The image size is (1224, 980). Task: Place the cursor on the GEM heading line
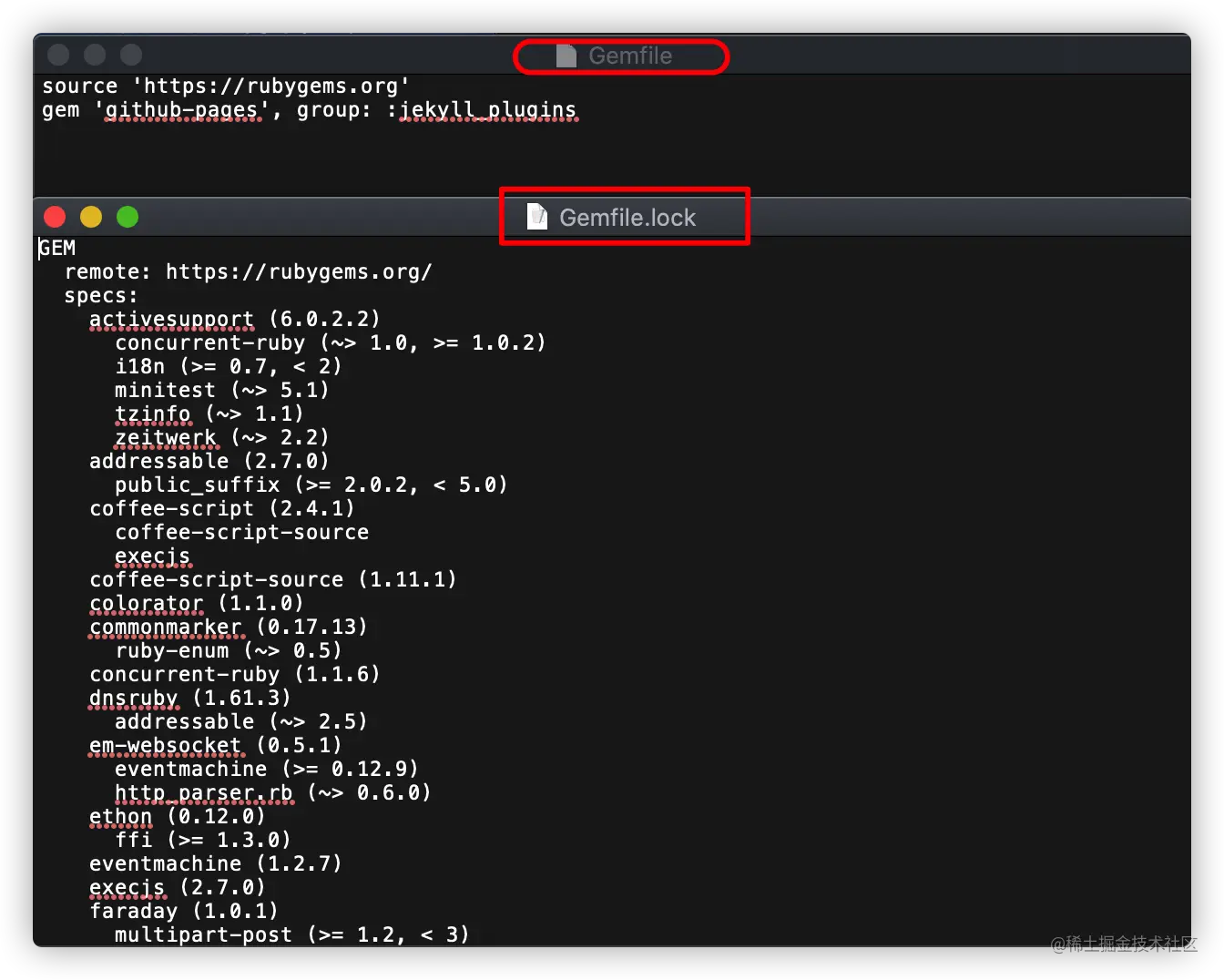(56, 248)
